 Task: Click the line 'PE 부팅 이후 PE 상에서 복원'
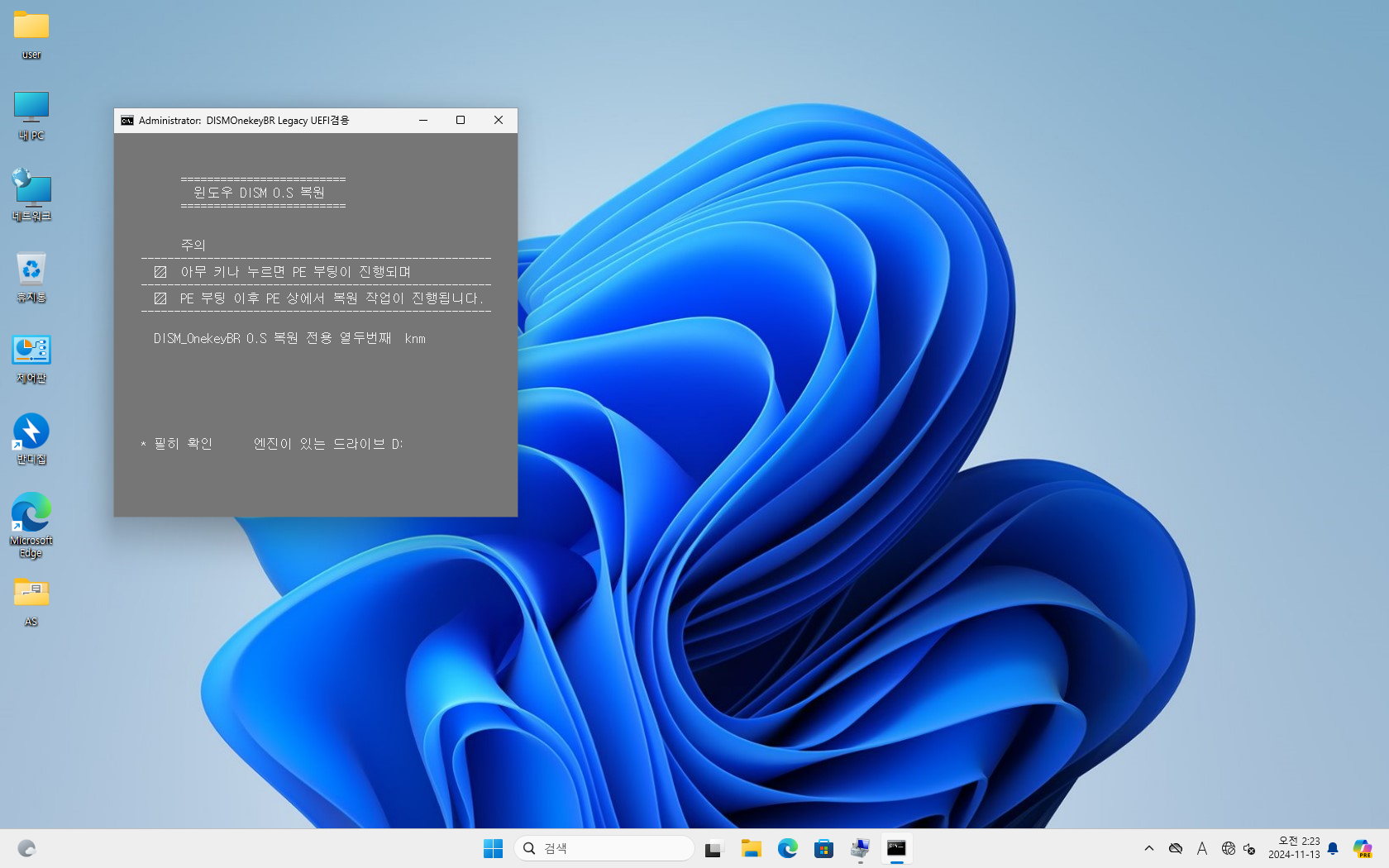(331, 298)
